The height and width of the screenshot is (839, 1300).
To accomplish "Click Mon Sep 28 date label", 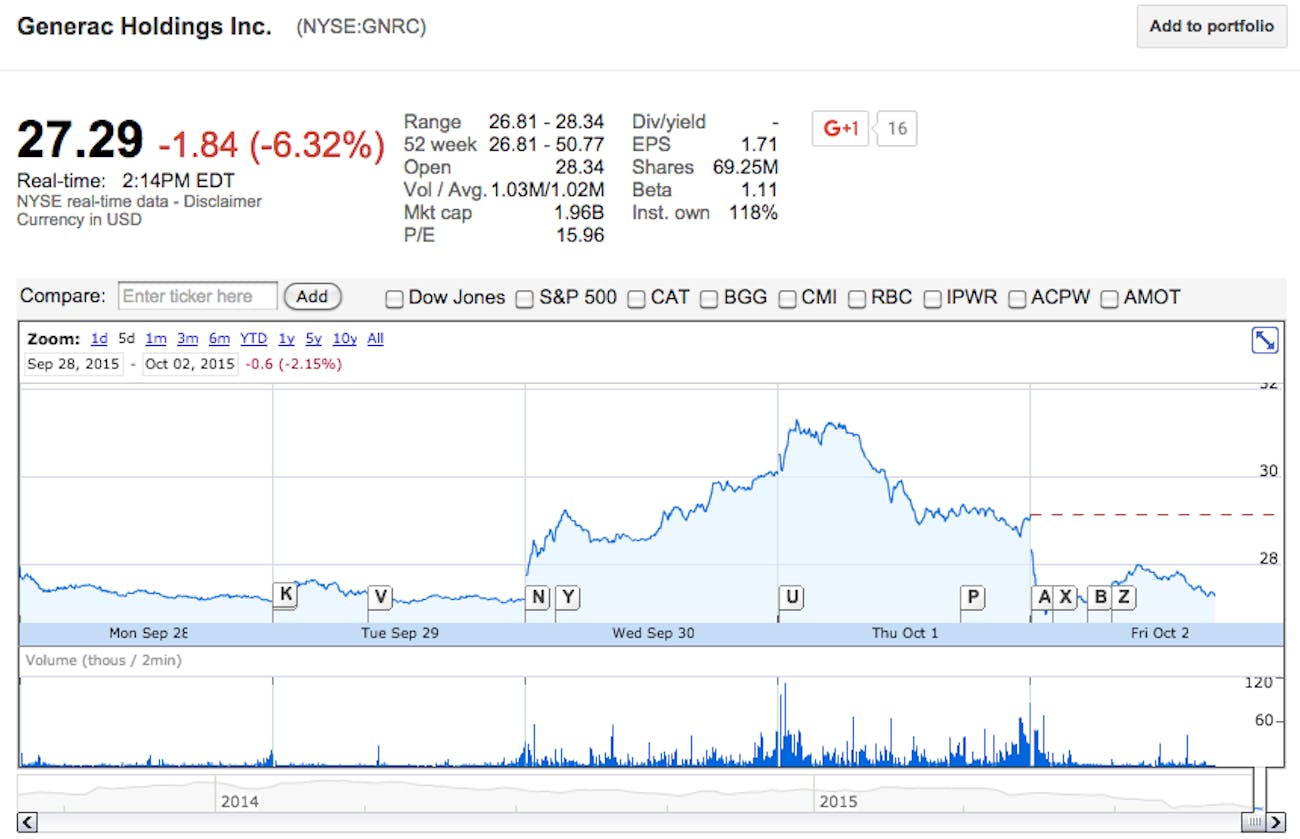I will (x=148, y=633).
